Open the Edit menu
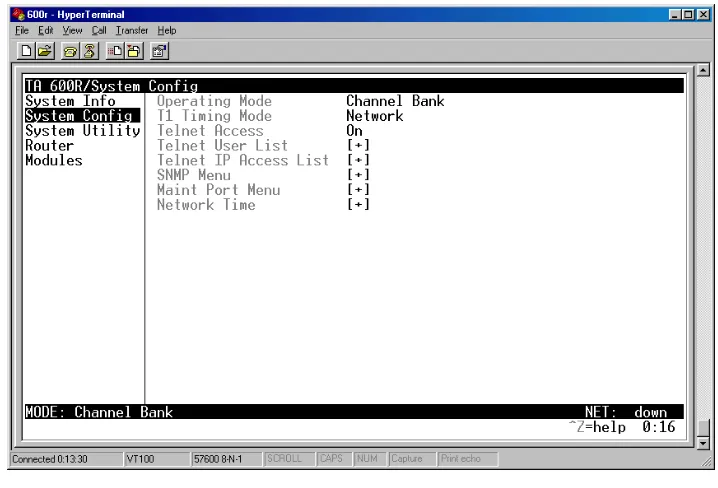The image size is (718, 488). coord(45,31)
